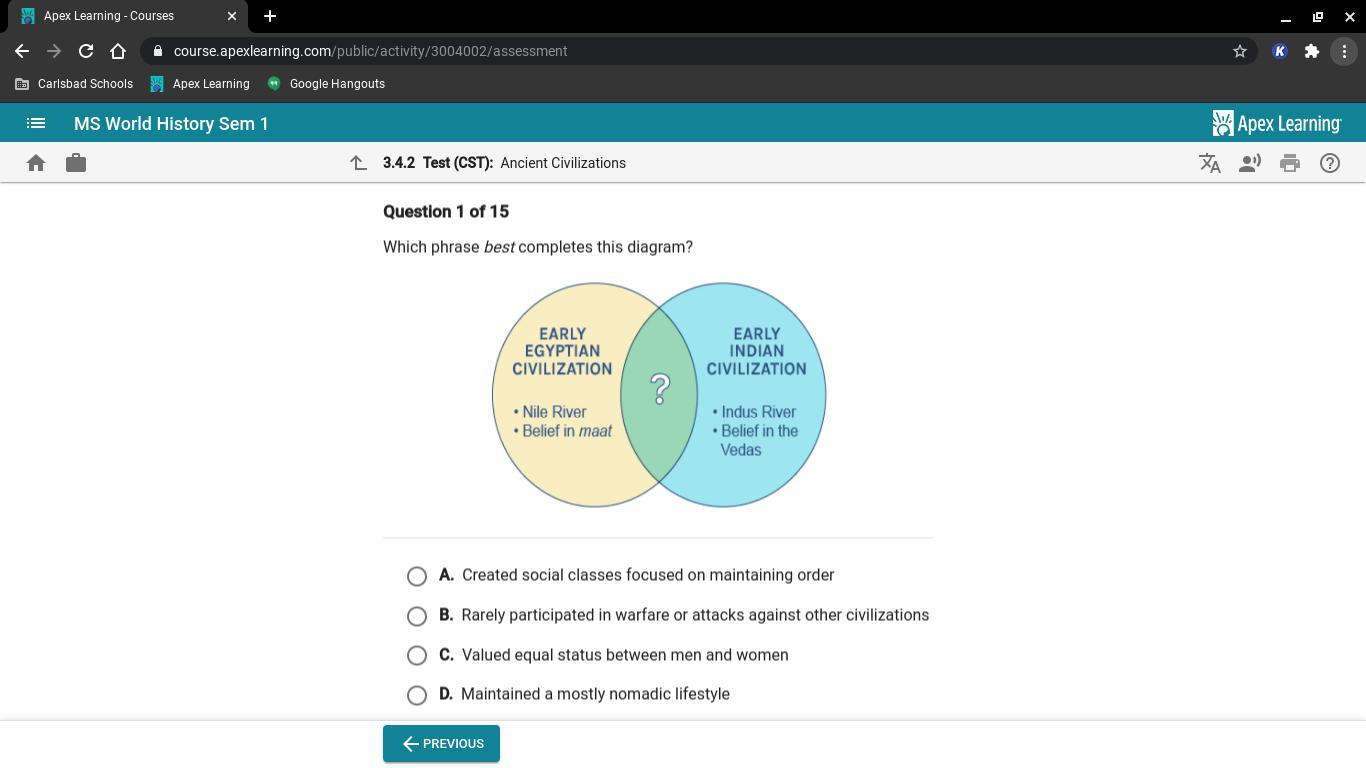1366x768 pixels.
Task: Open the briefcase resources icon
Action: tap(76, 163)
